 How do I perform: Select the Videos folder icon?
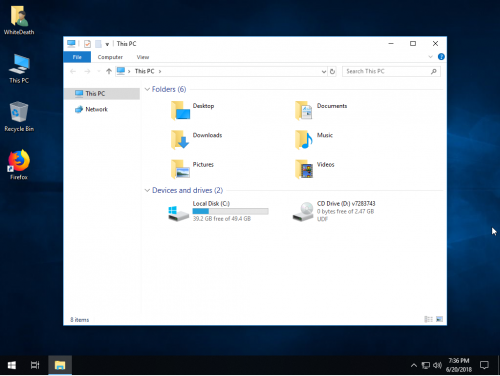(304, 169)
